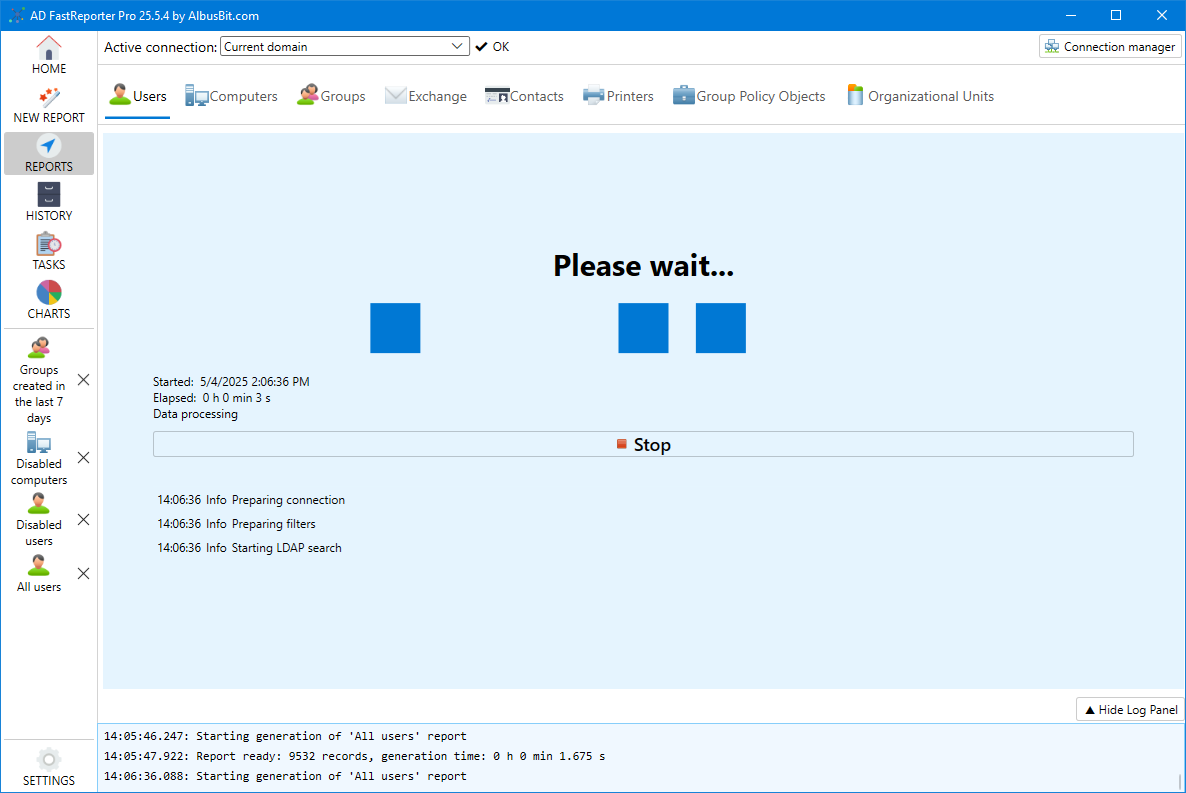Close the 'Disabled computers' shortcut
1186x793 pixels.
click(x=84, y=458)
